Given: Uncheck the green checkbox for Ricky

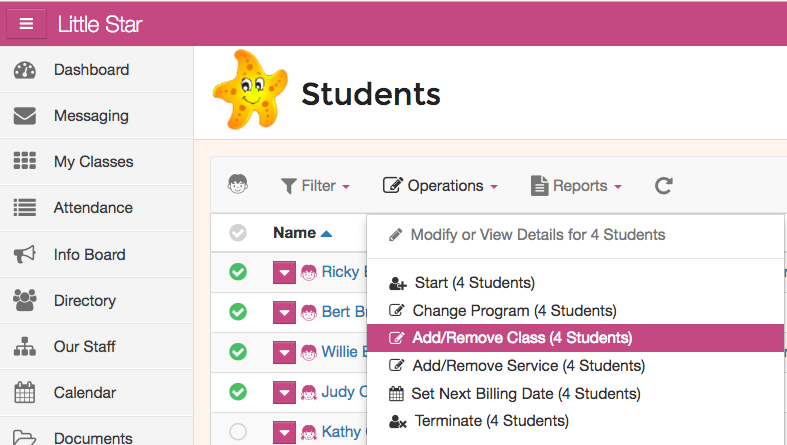Looking at the screenshot, I should [x=238, y=272].
